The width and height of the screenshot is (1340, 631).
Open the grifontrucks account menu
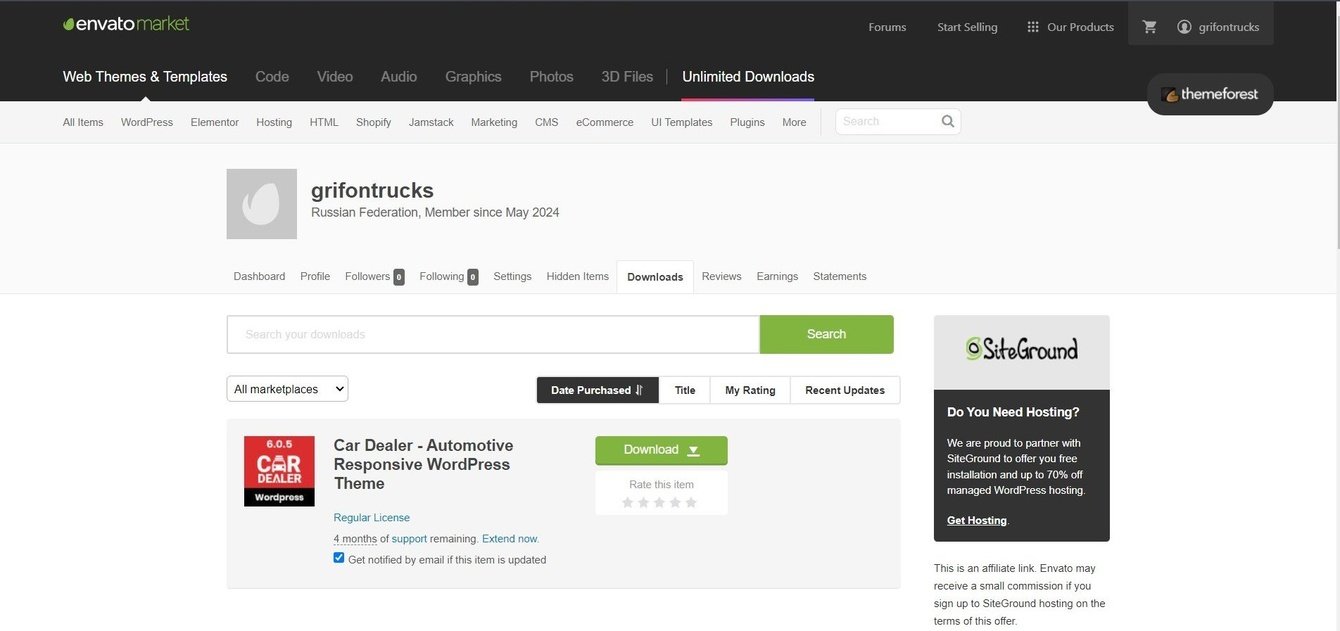(x=1218, y=27)
